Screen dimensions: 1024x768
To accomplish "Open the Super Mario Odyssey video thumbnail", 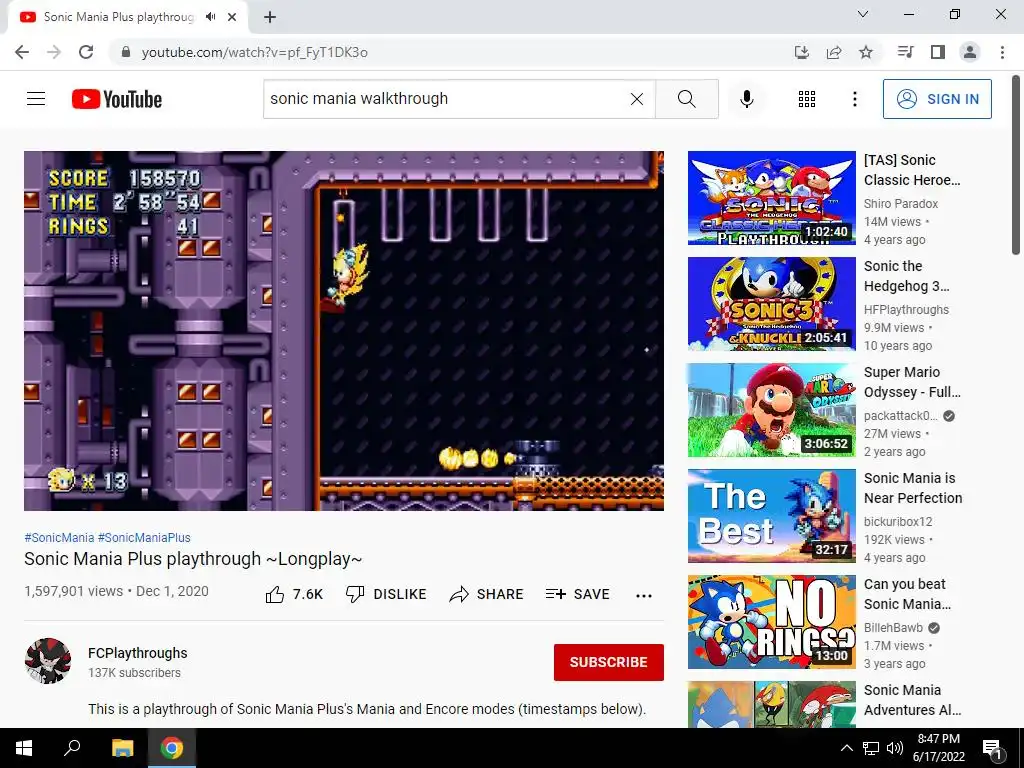I will coord(772,409).
